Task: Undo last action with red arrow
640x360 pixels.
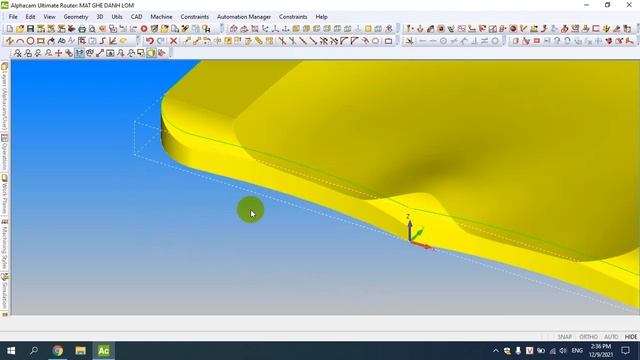Action: click(150, 41)
